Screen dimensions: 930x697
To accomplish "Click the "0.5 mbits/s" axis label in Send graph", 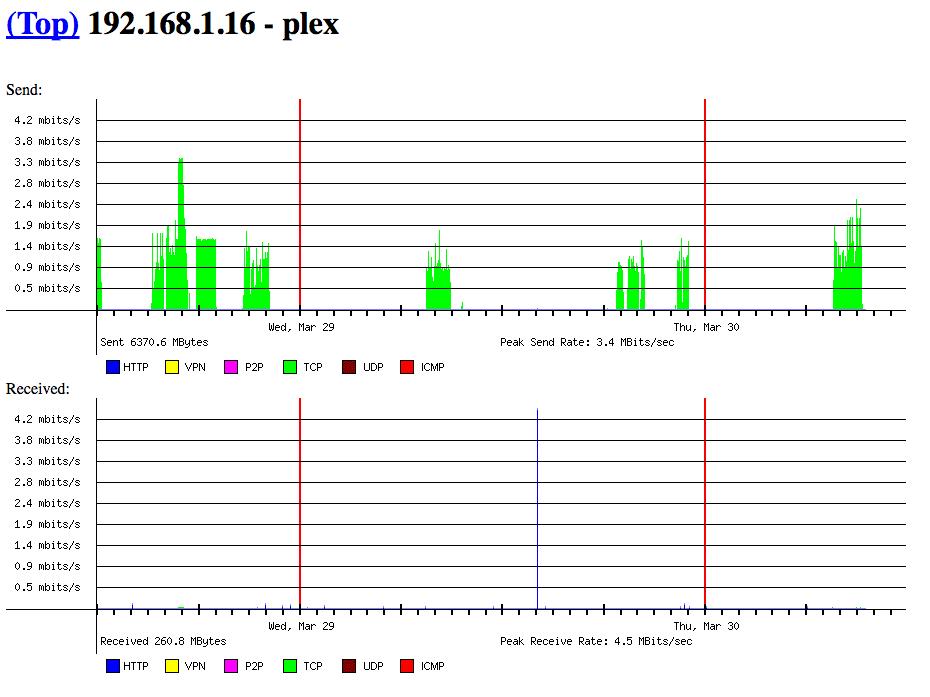I will [x=47, y=288].
